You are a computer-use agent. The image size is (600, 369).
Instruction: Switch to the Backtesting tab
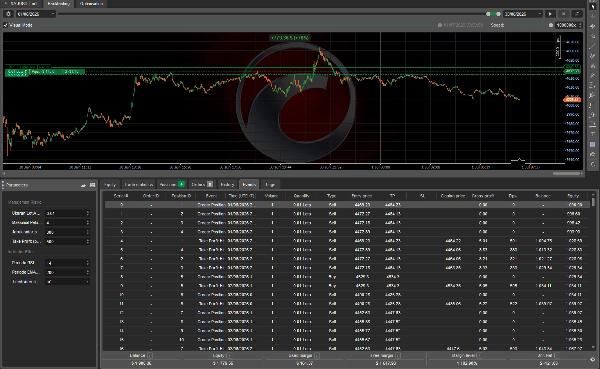59,4
